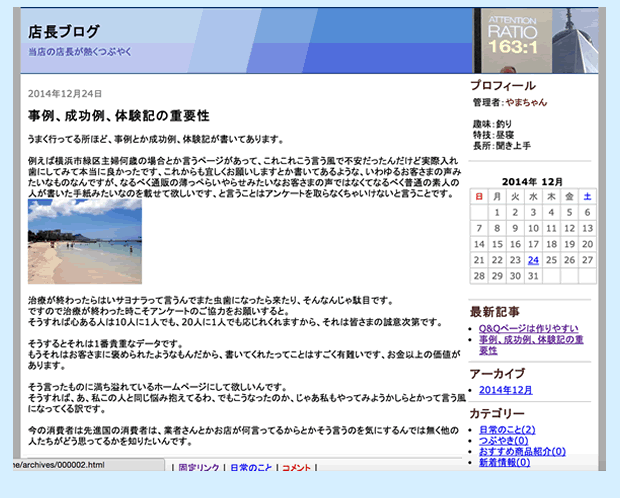620x498 pixels.
Task: Click the 固定リンク permalink
Action: [198, 467]
